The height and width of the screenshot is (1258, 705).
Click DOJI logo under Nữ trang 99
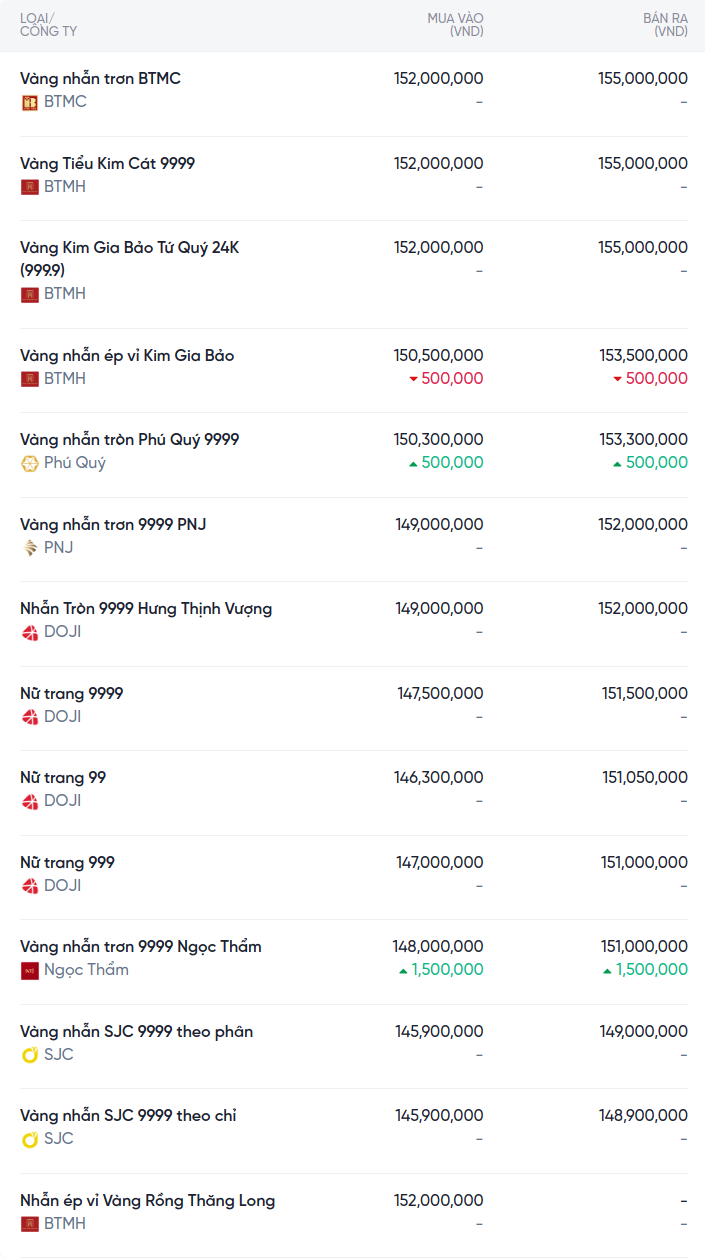pos(30,801)
